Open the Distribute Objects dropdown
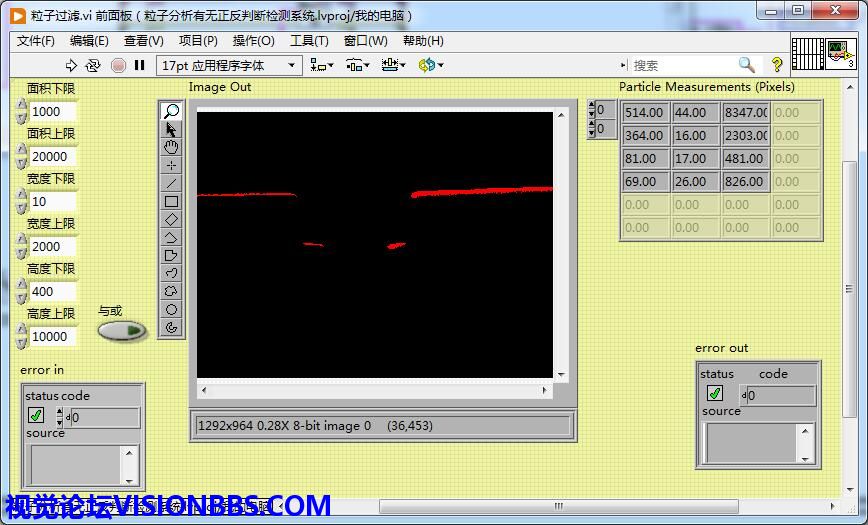The image size is (868, 525). pos(358,65)
